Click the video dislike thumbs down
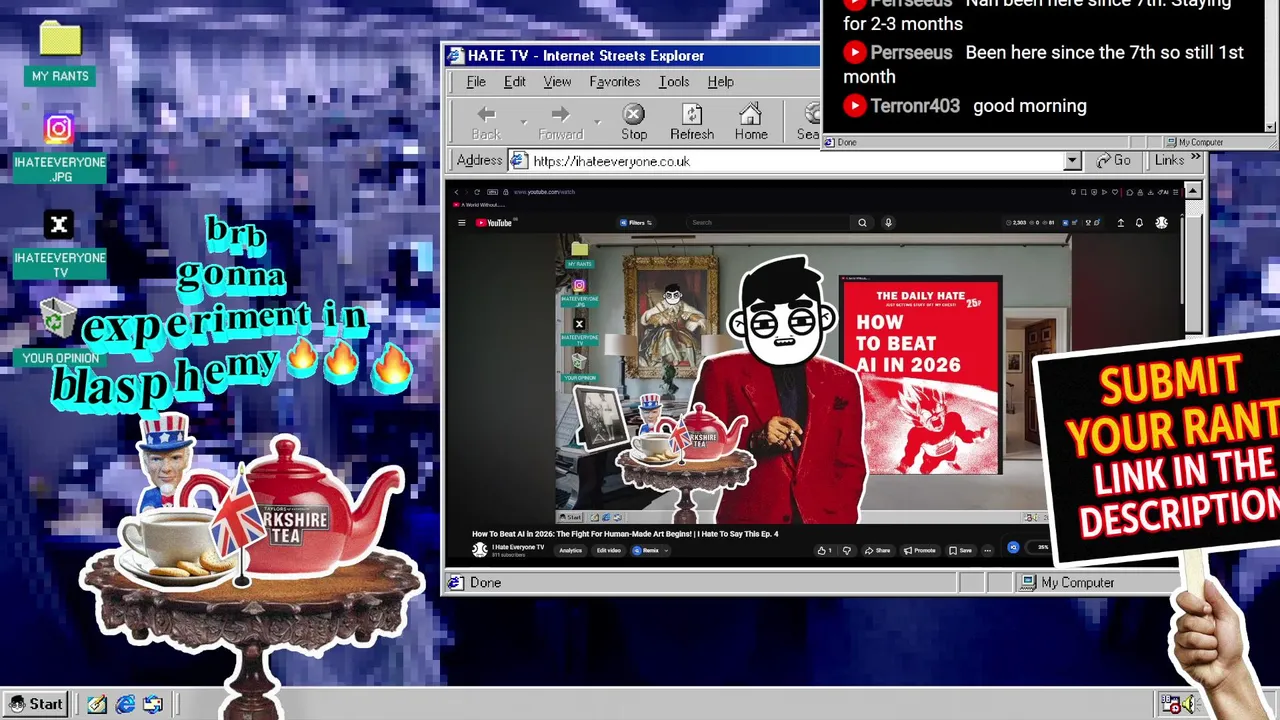Image resolution: width=1280 pixels, height=720 pixels. click(x=846, y=550)
